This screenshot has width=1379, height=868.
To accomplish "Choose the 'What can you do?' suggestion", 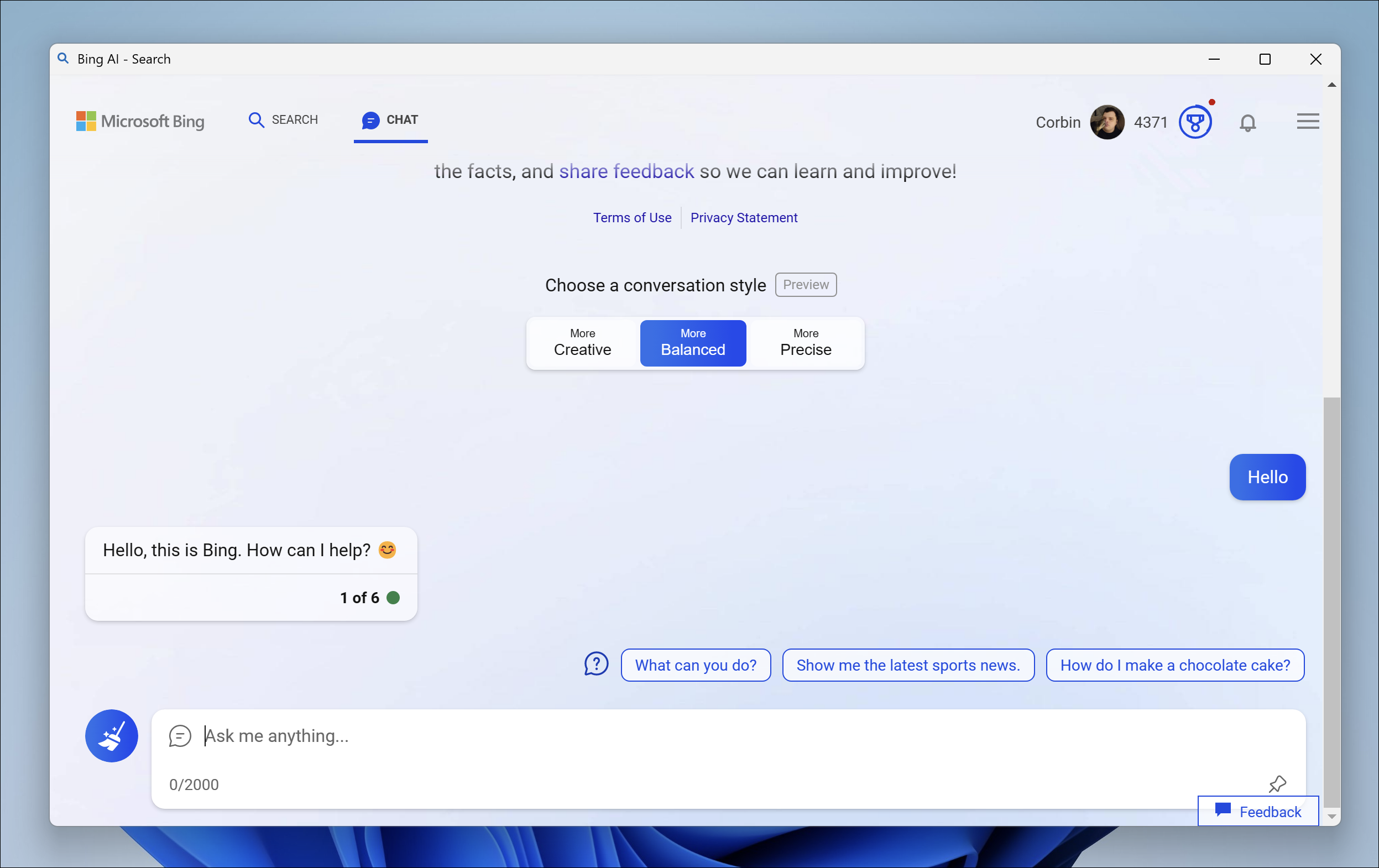I will (x=695, y=665).
